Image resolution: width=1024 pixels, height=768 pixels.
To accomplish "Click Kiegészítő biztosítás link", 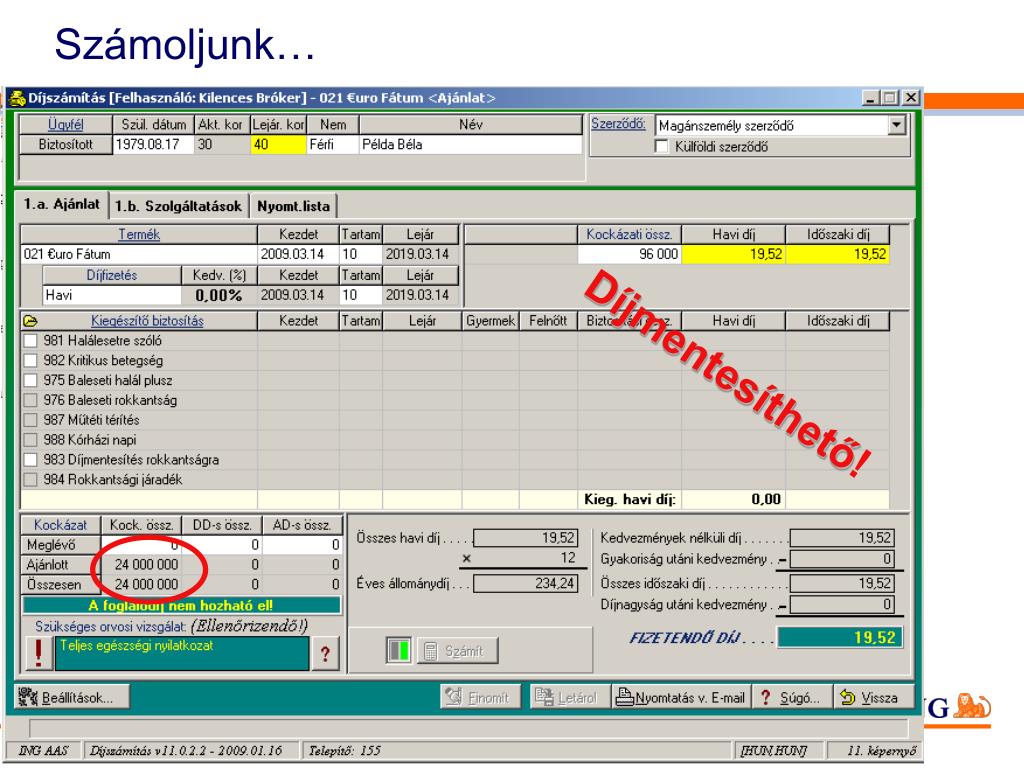I will pos(147,321).
